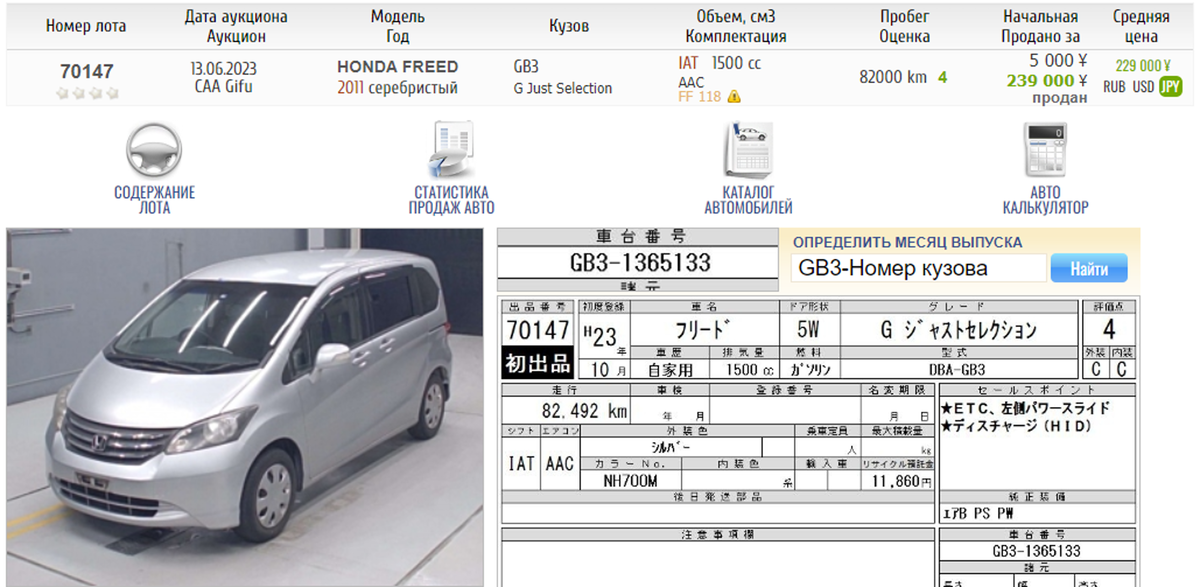Click the IAT transmission label in header row
Image resolution: width=1200 pixels, height=587 pixels.
point(688,62)
